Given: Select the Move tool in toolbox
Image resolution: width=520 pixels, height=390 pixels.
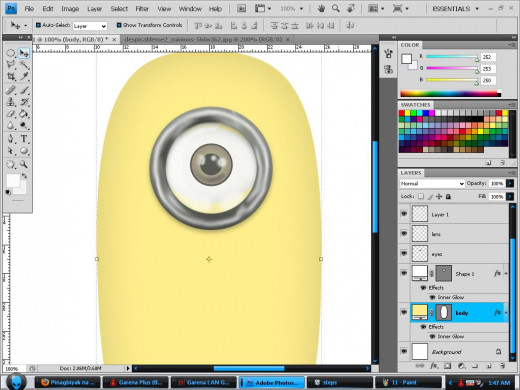Looking at the screenshot, I should tap(24, 53).
